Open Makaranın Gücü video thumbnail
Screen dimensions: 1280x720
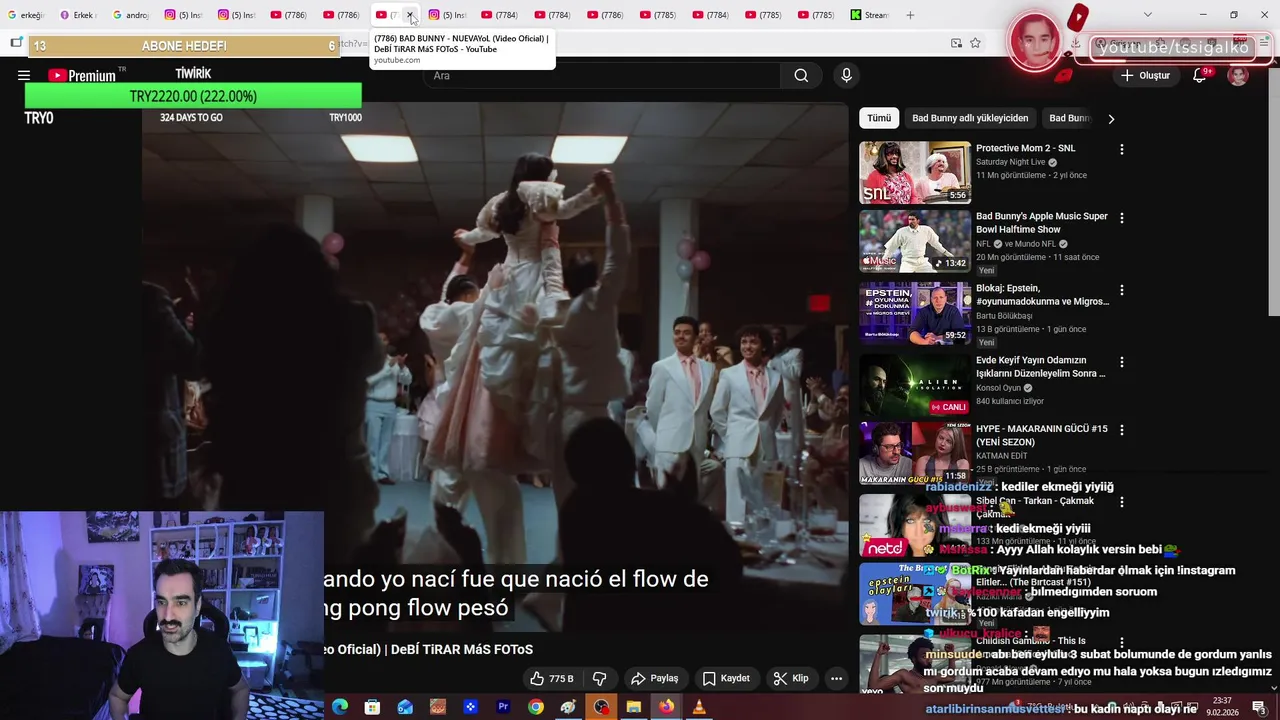[915, 452]
